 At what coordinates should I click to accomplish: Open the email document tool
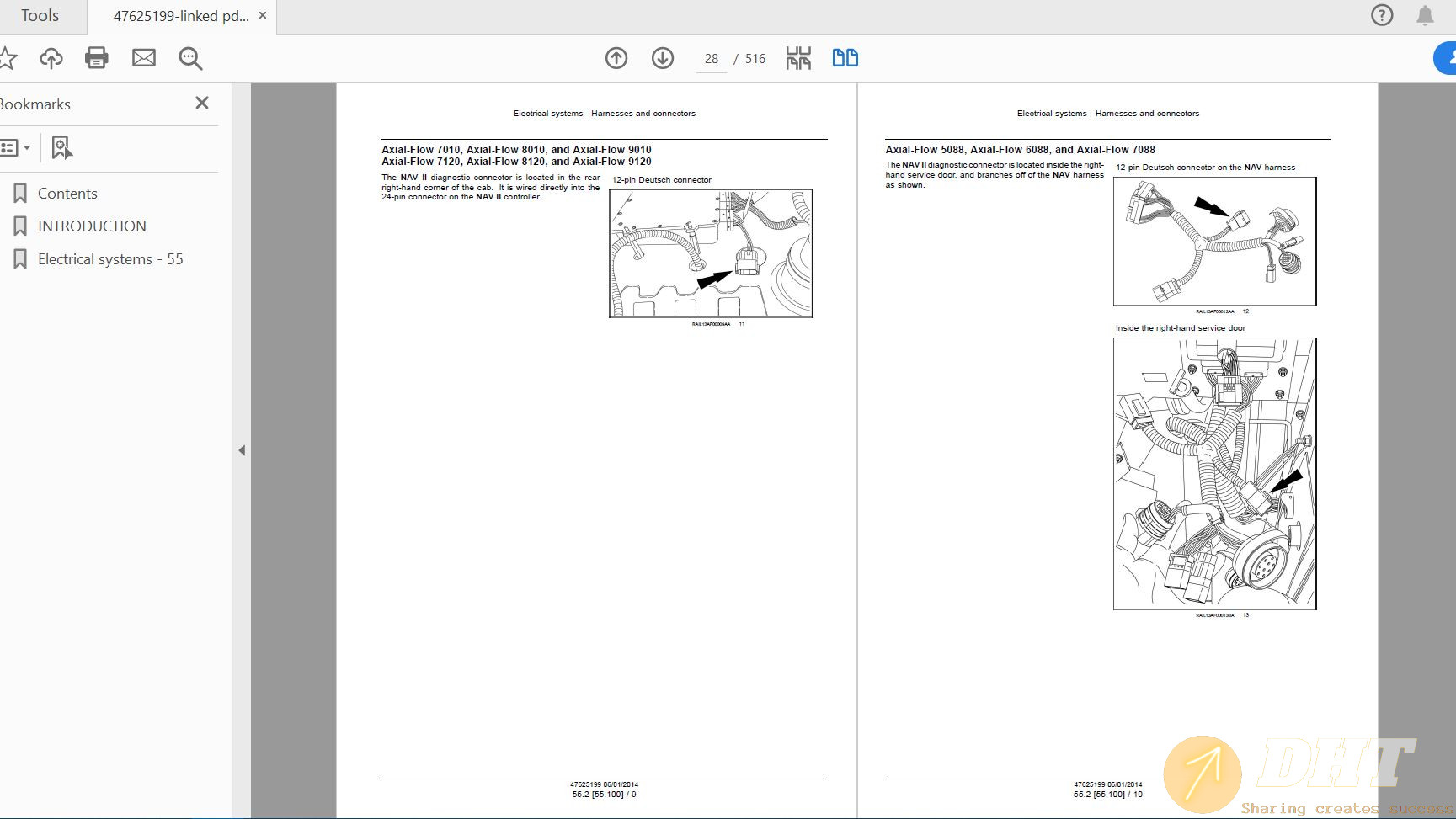point(143,58)
